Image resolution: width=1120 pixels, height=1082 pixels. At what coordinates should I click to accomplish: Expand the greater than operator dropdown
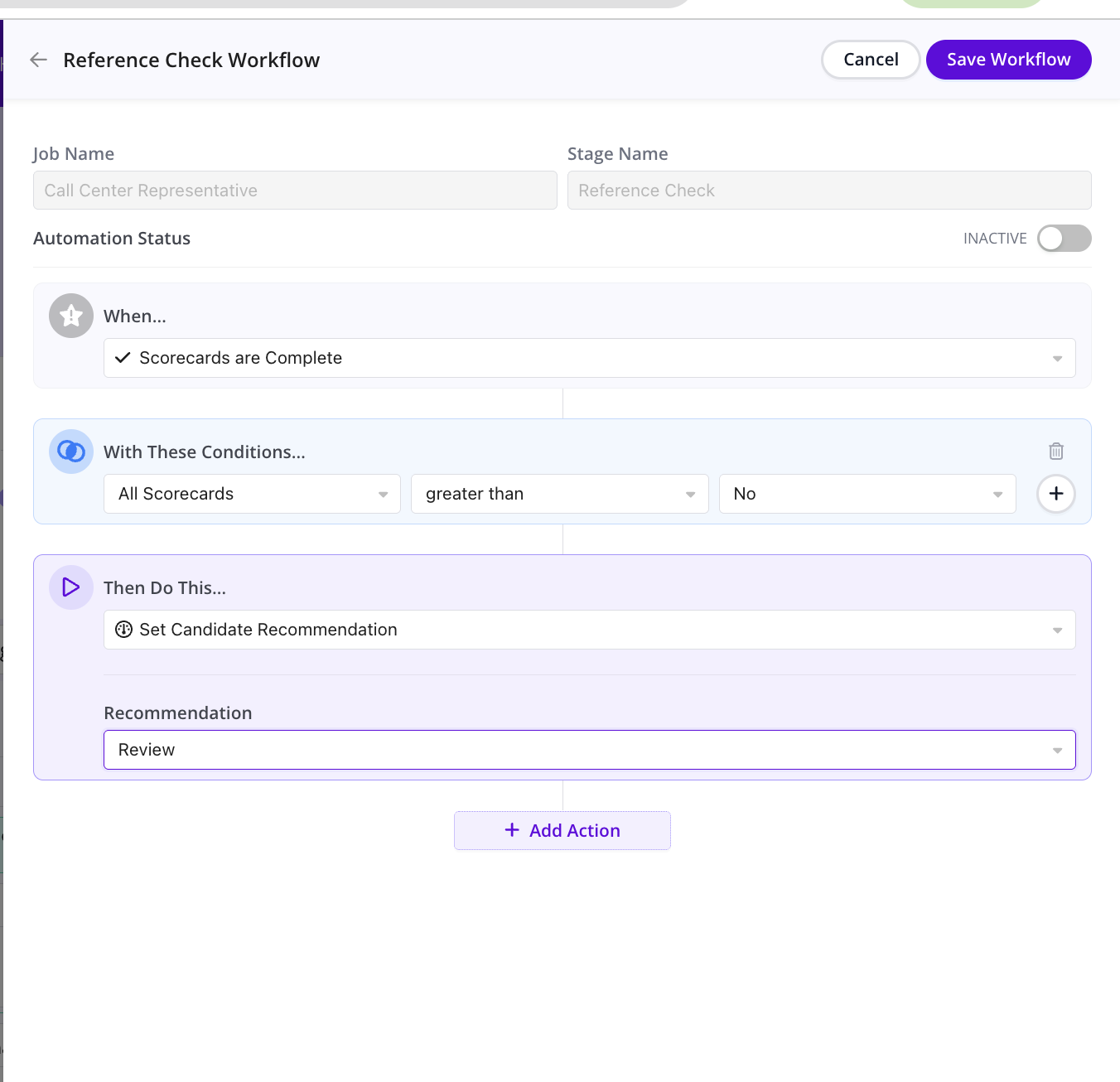point(559,494)
